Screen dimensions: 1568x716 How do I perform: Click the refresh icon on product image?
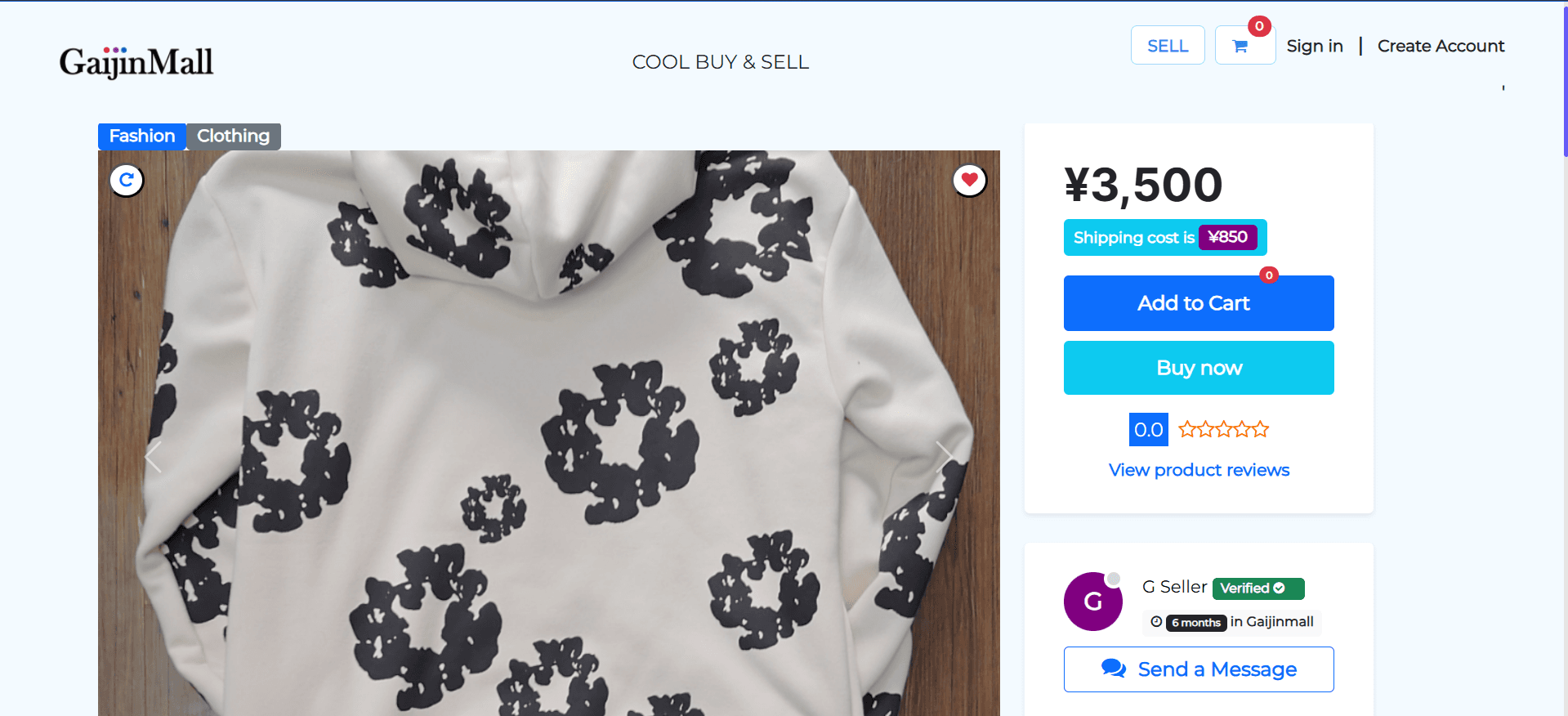(127, 180)
